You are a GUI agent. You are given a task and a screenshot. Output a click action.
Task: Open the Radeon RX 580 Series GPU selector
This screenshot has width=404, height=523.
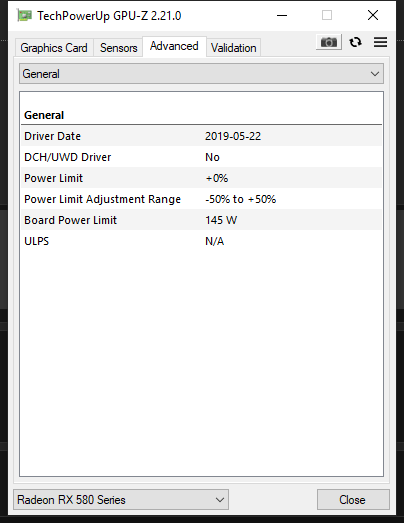[121, 499]
